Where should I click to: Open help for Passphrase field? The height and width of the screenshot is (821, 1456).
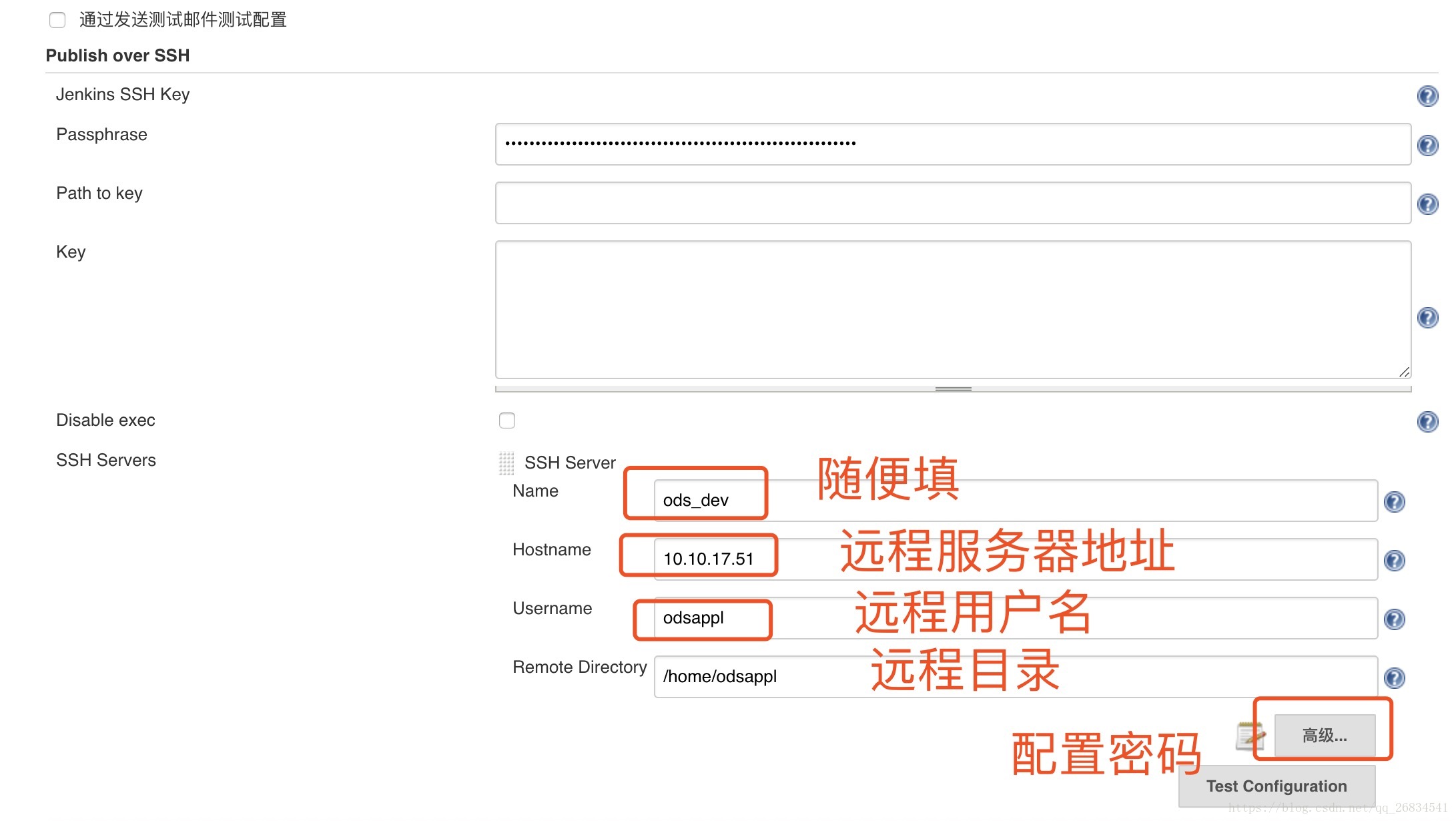[x=1427, y=145]
